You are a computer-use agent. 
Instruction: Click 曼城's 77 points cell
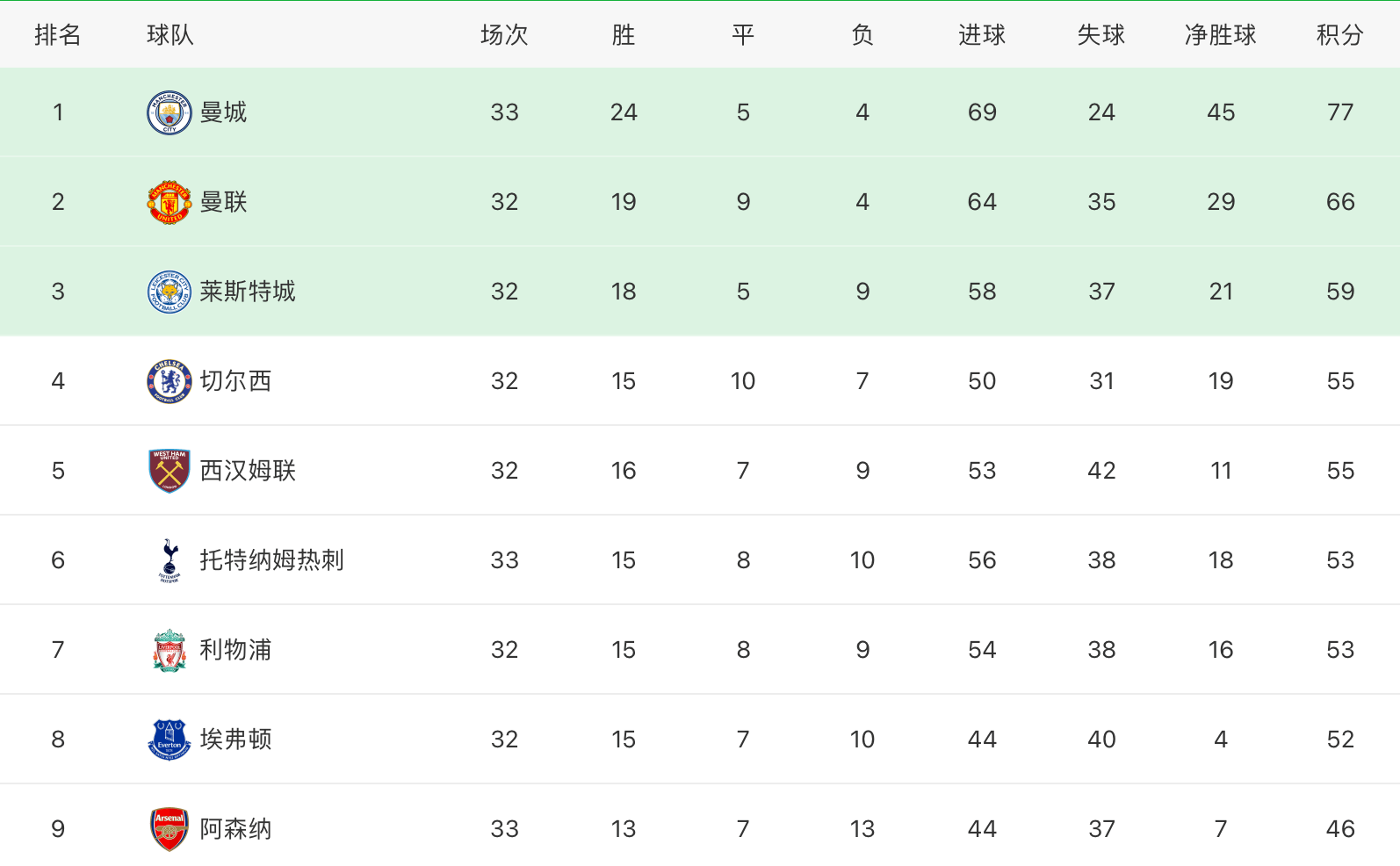click(1339, 112)
